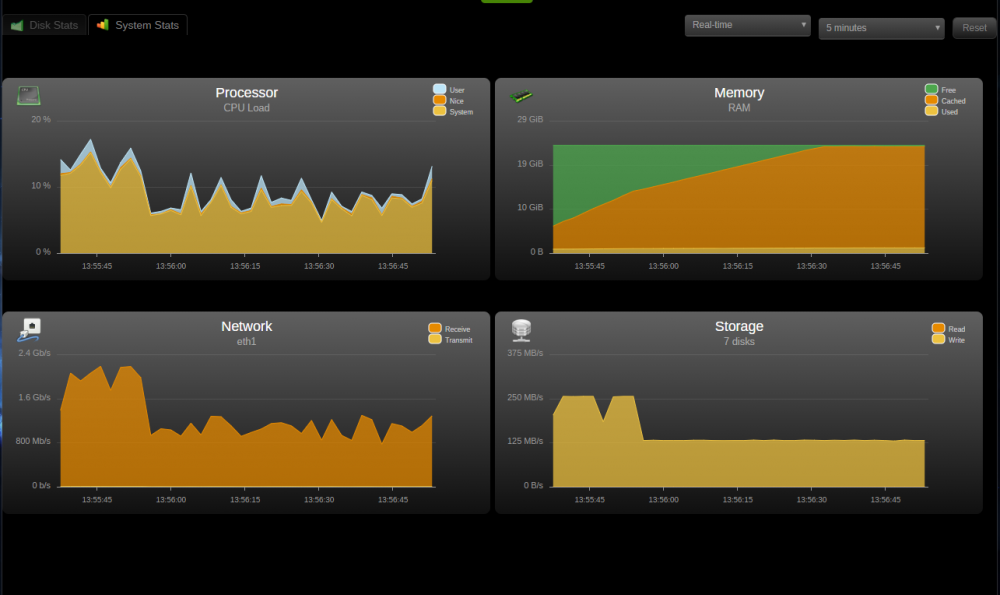Viewport: 1000px width, 595px height.
Task: Click the 20 % axis label
Action: [41, 120]
